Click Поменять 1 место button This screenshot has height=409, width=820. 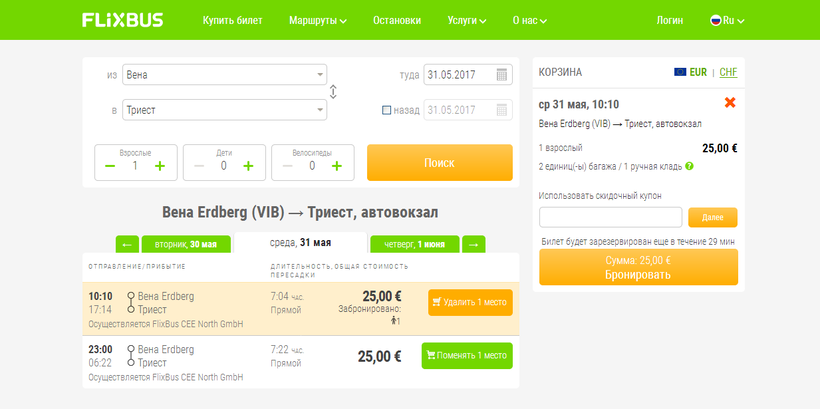click(467, 356)
